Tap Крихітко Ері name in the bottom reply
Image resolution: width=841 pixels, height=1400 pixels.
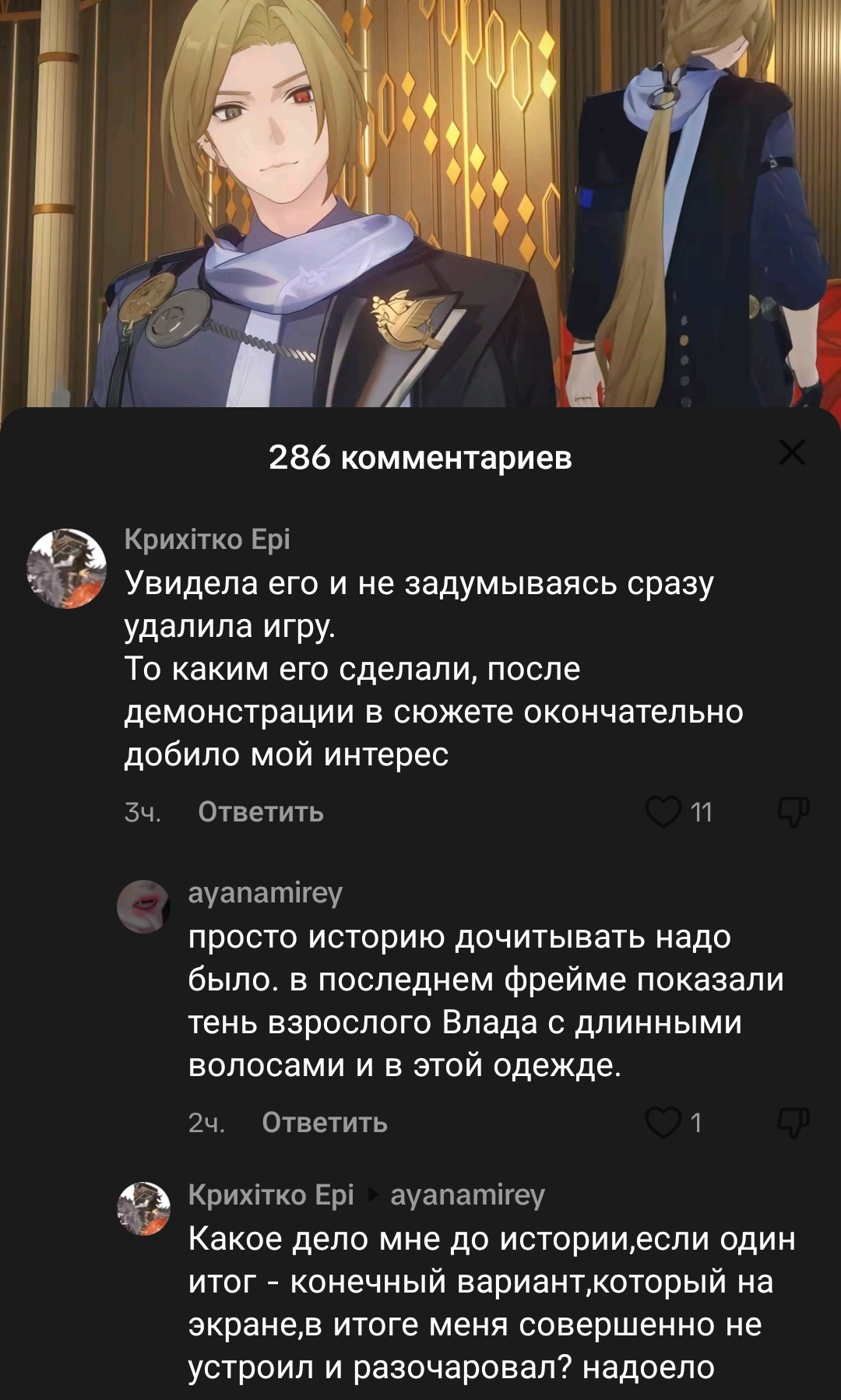pyautogui.click(x=271, y=1194)
